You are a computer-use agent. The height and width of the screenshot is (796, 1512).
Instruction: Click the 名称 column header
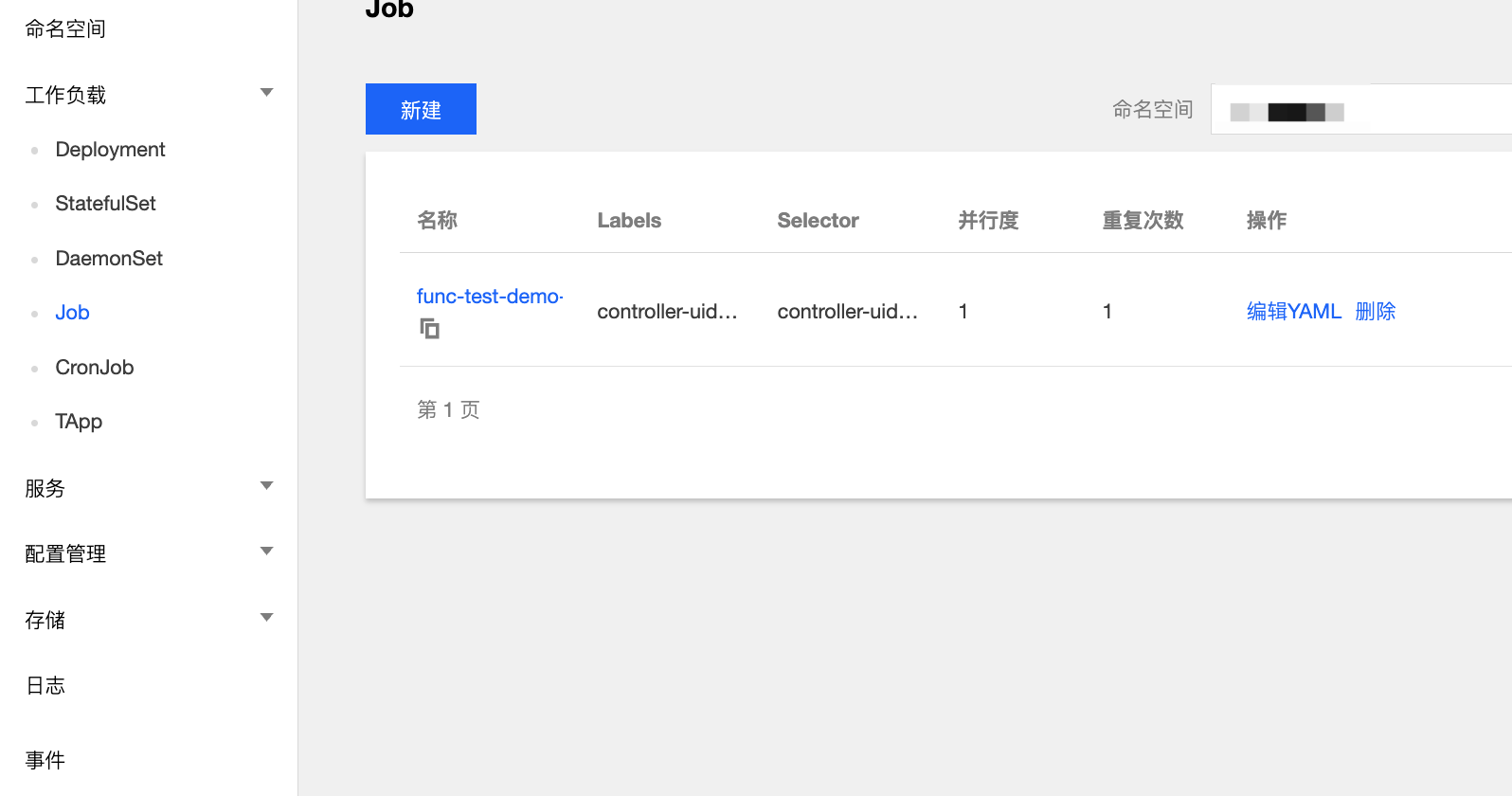tap(437, 221)
